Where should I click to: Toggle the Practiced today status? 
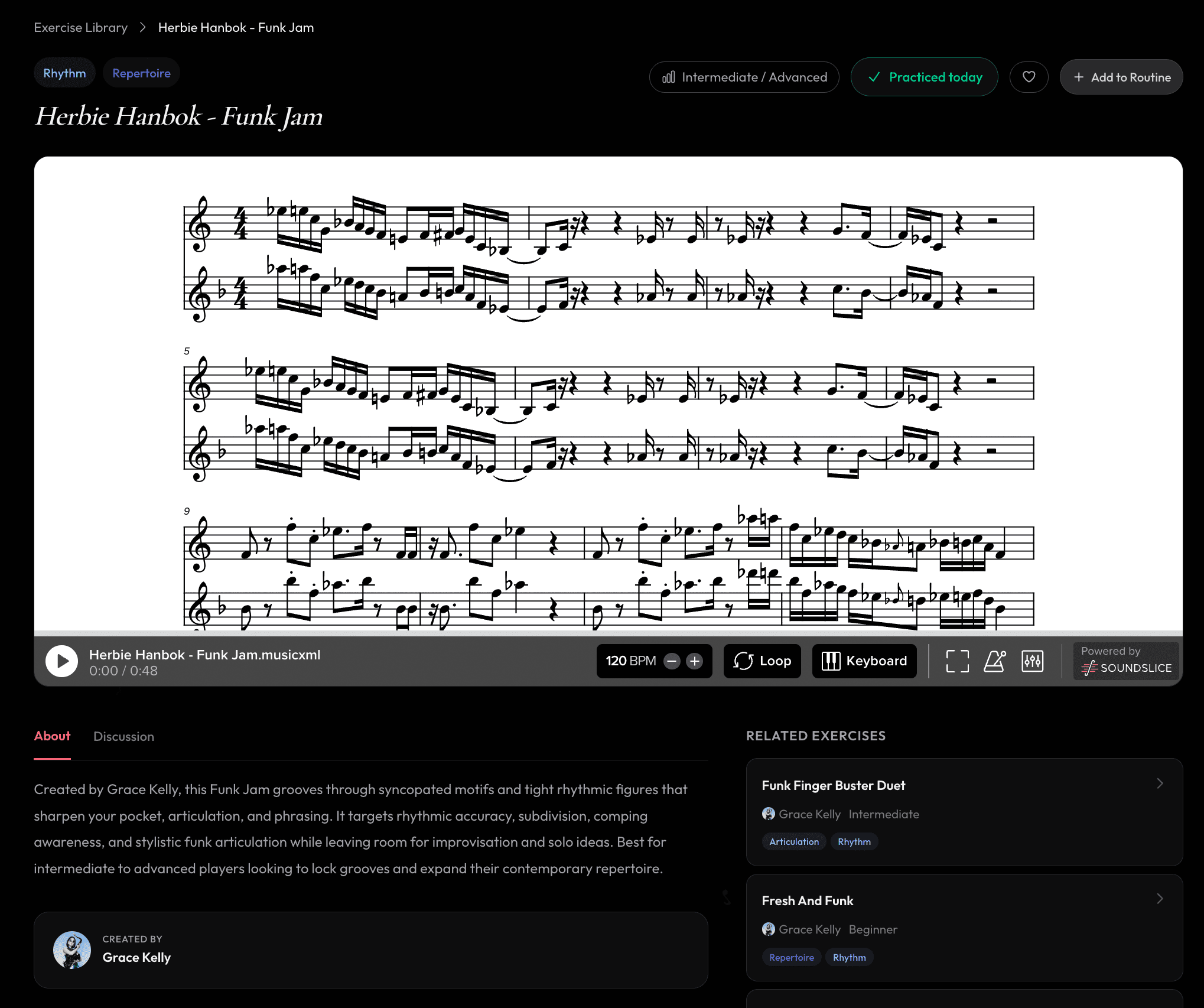click(x=924, y=77)
